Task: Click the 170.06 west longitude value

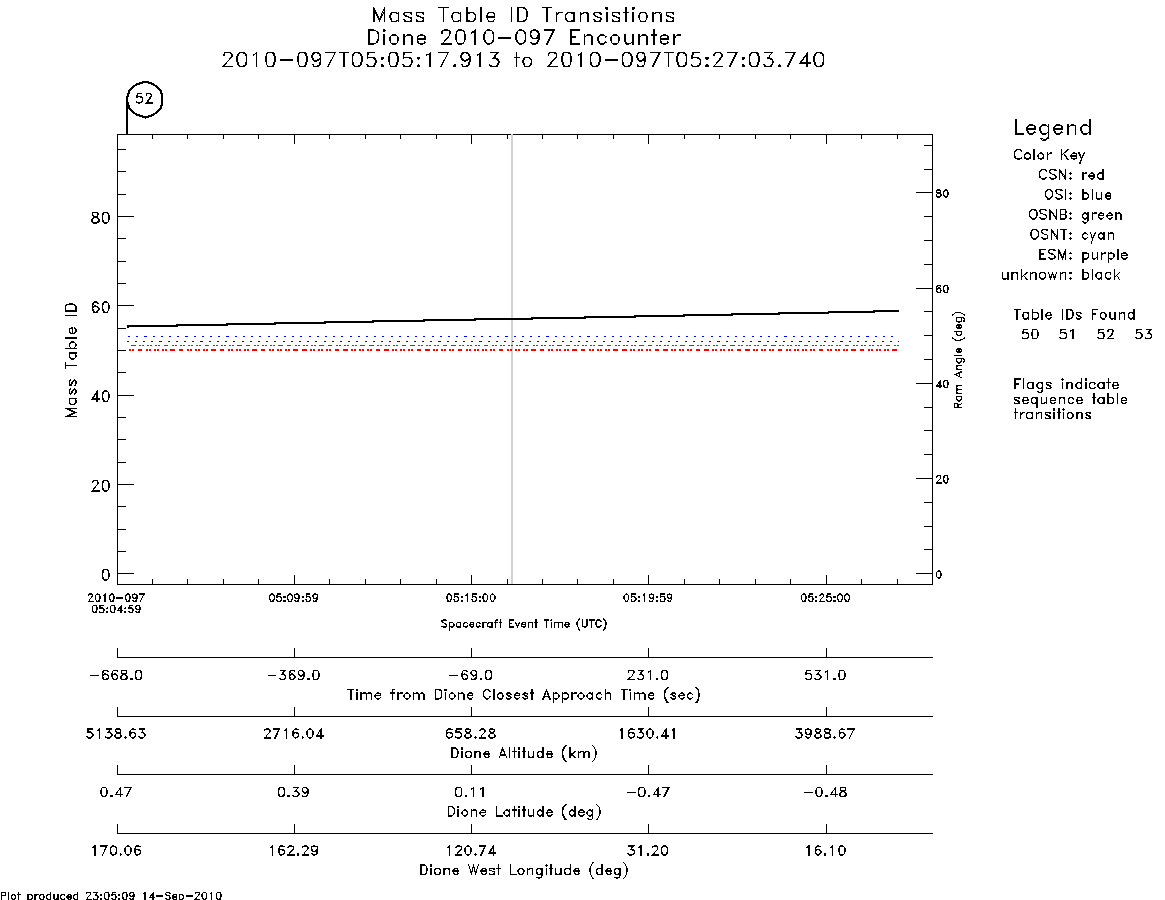Action: click(x=116, y=851)
